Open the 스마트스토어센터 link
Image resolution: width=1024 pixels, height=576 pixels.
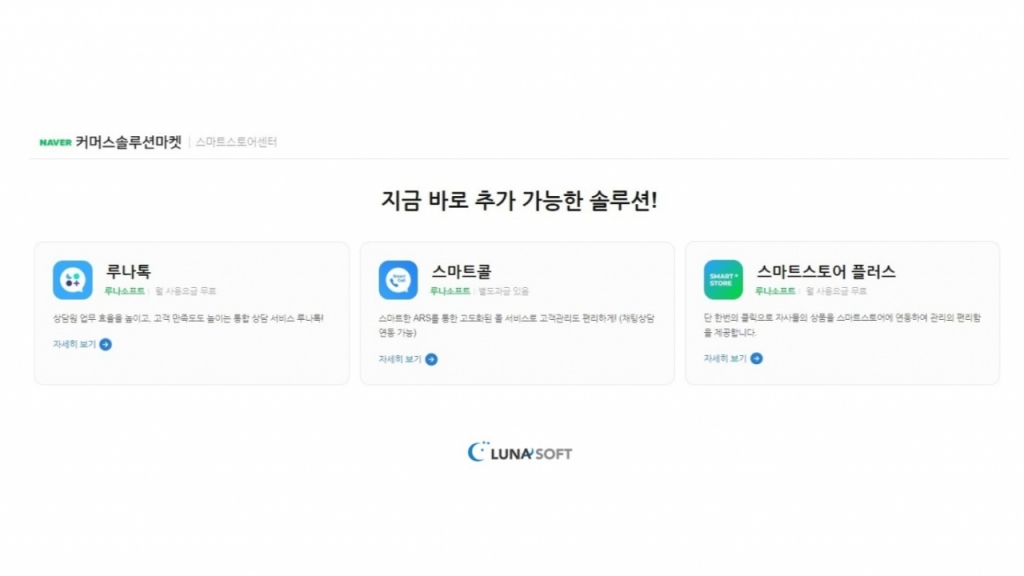tap(236, 142)
